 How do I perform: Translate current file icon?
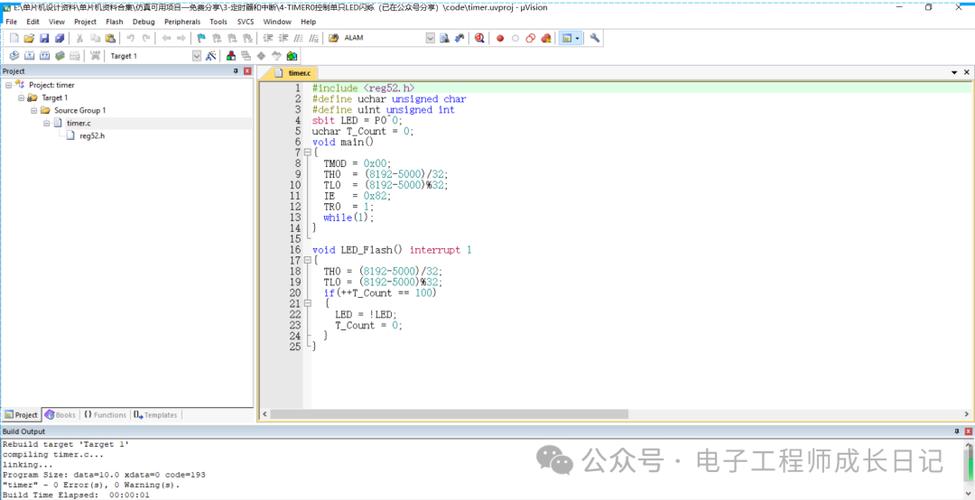(14, 56)
